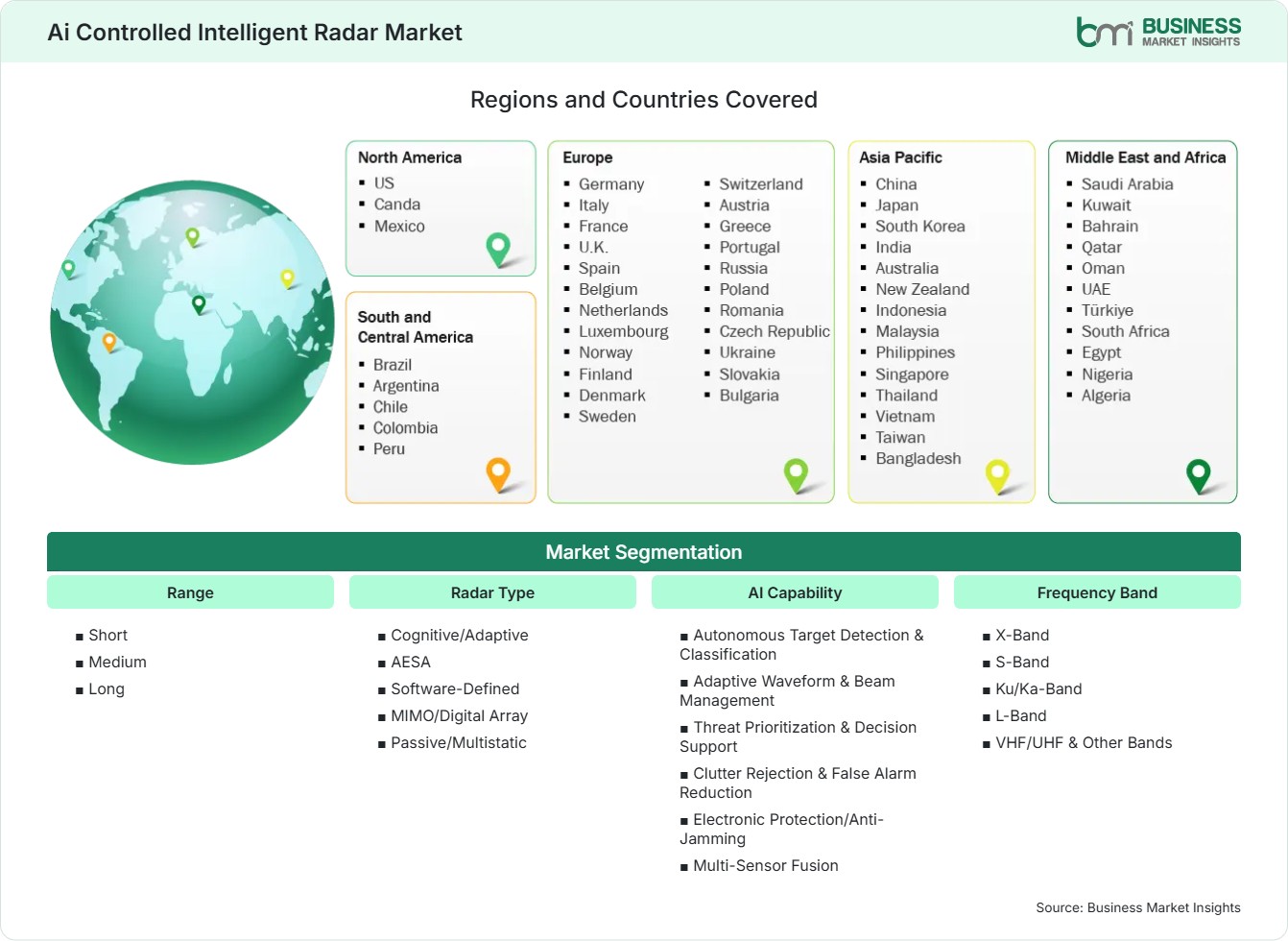
Task: Click 'Long' under Range
Action: (107, 689)
